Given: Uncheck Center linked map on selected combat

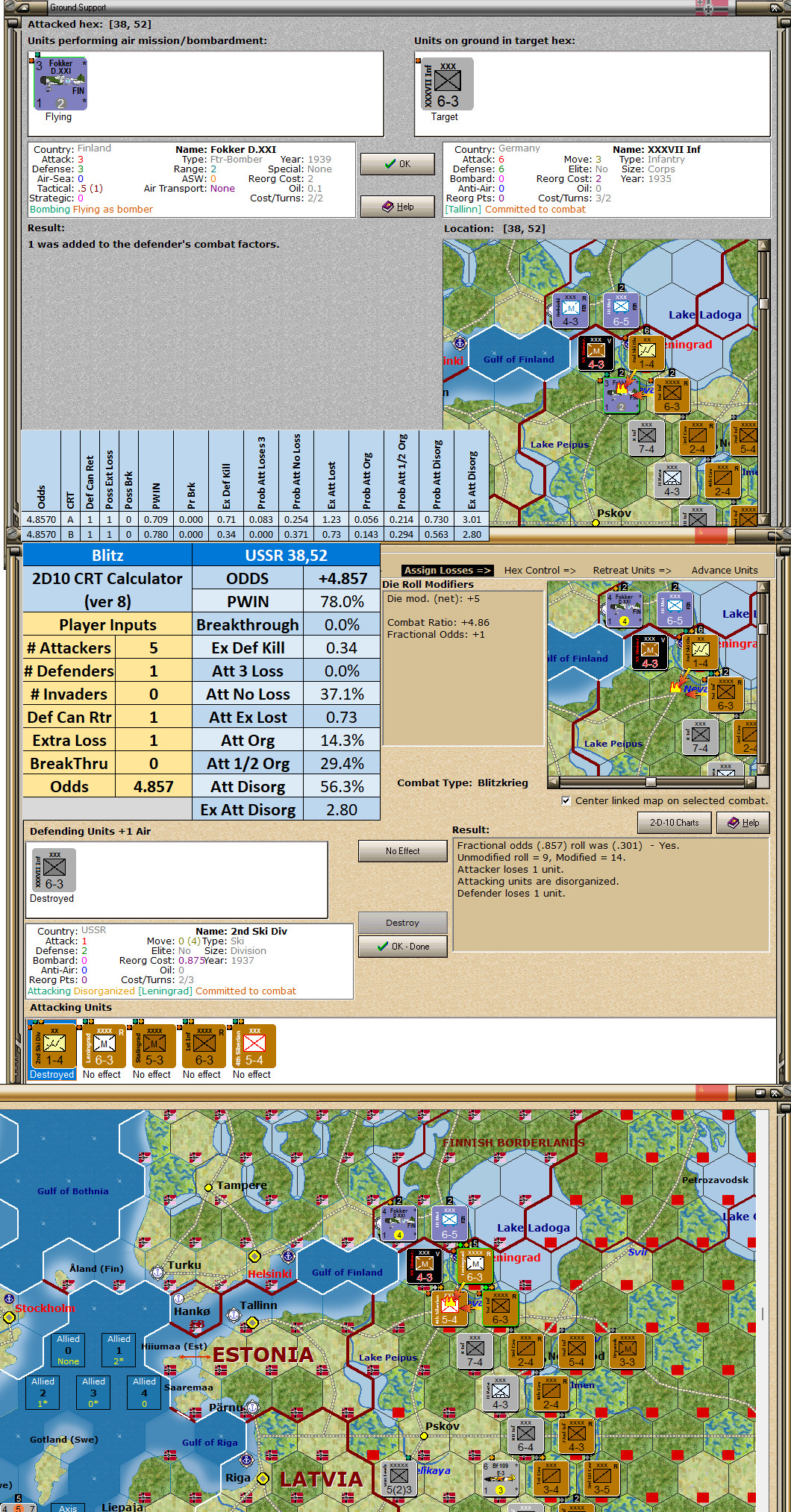Looking at the screenshot, I should pos(566,800).
